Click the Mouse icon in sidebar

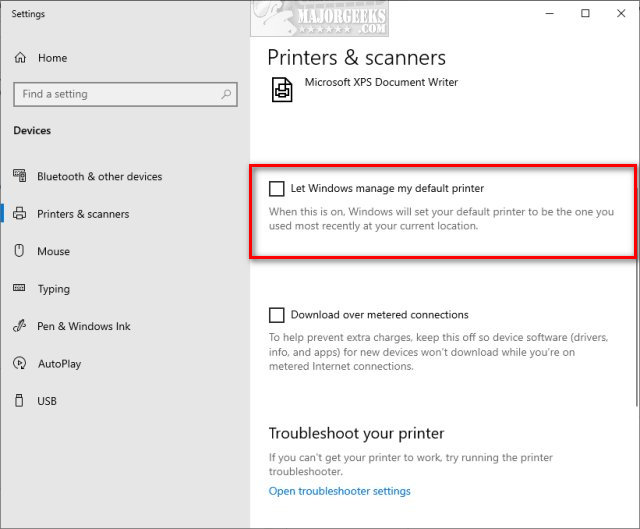19,251
